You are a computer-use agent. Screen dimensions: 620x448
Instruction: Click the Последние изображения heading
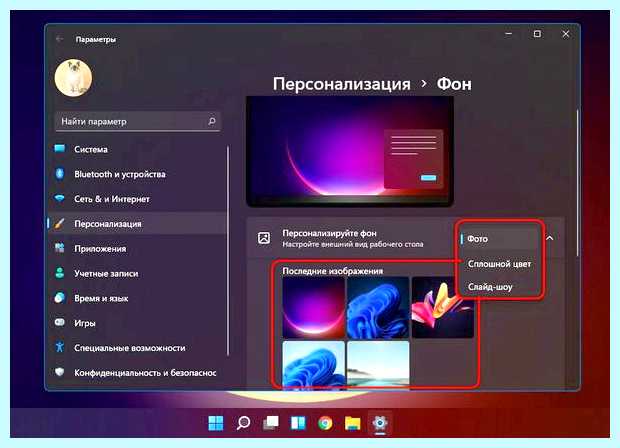[x=333, y=271]
